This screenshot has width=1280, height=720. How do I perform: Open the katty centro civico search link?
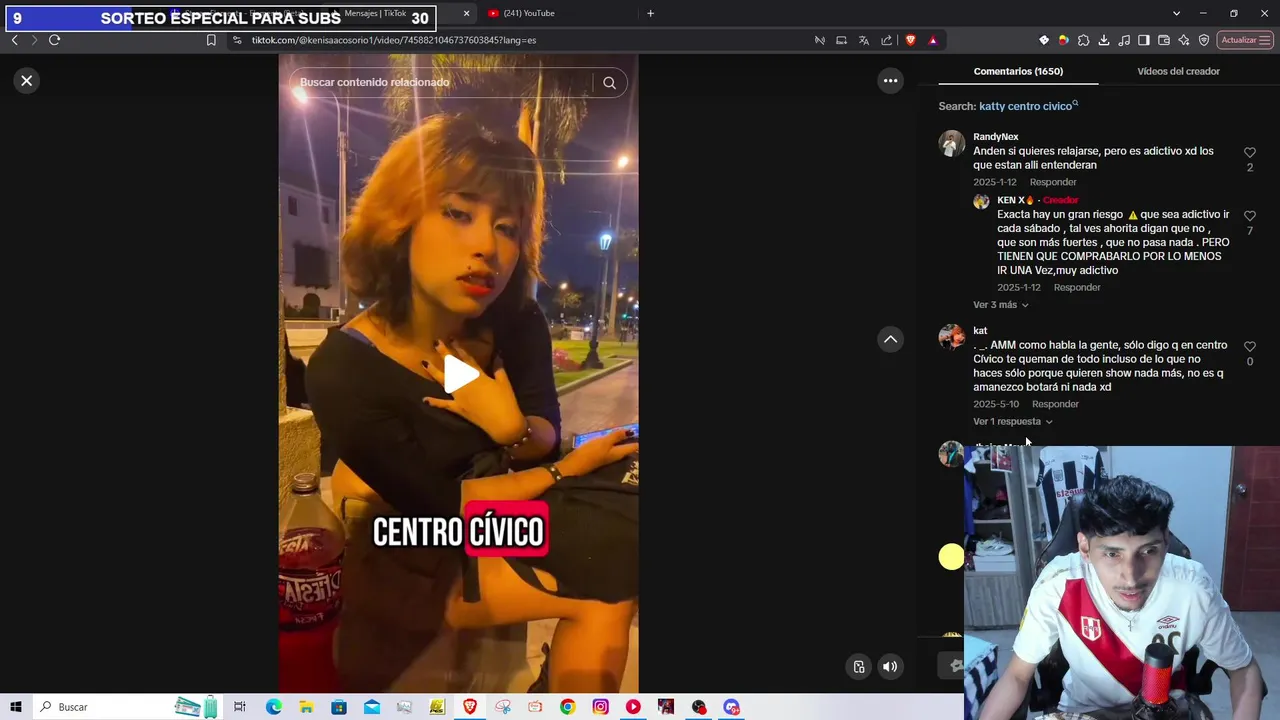[1028, 106]
